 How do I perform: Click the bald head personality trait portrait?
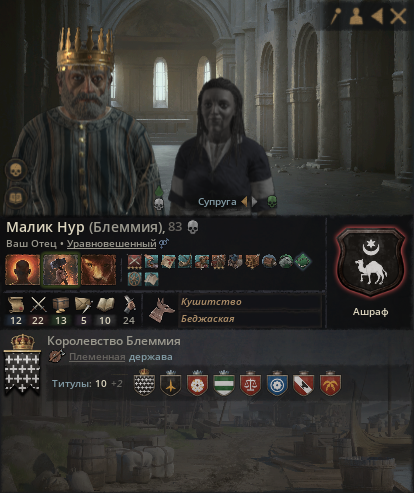[x=22, y=270]
